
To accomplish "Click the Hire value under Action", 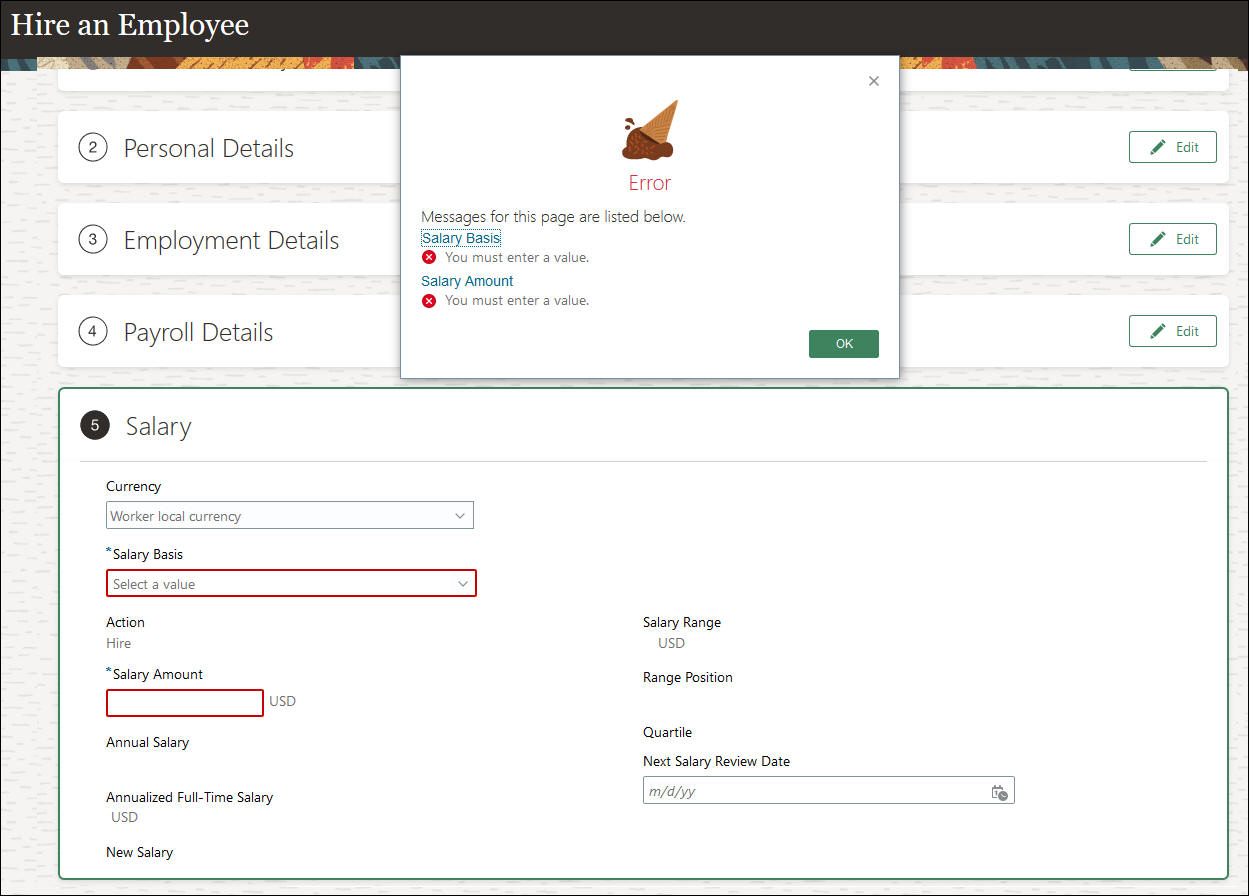I will pos(118,643).
